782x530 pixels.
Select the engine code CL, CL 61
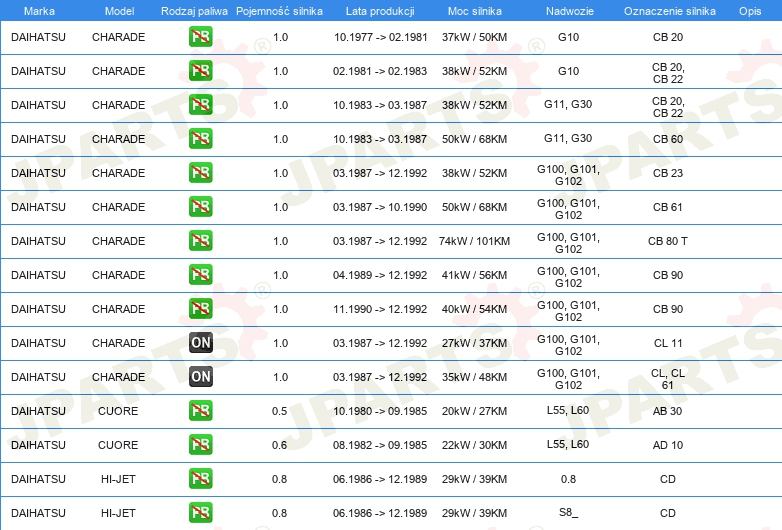tap(668, 379)
